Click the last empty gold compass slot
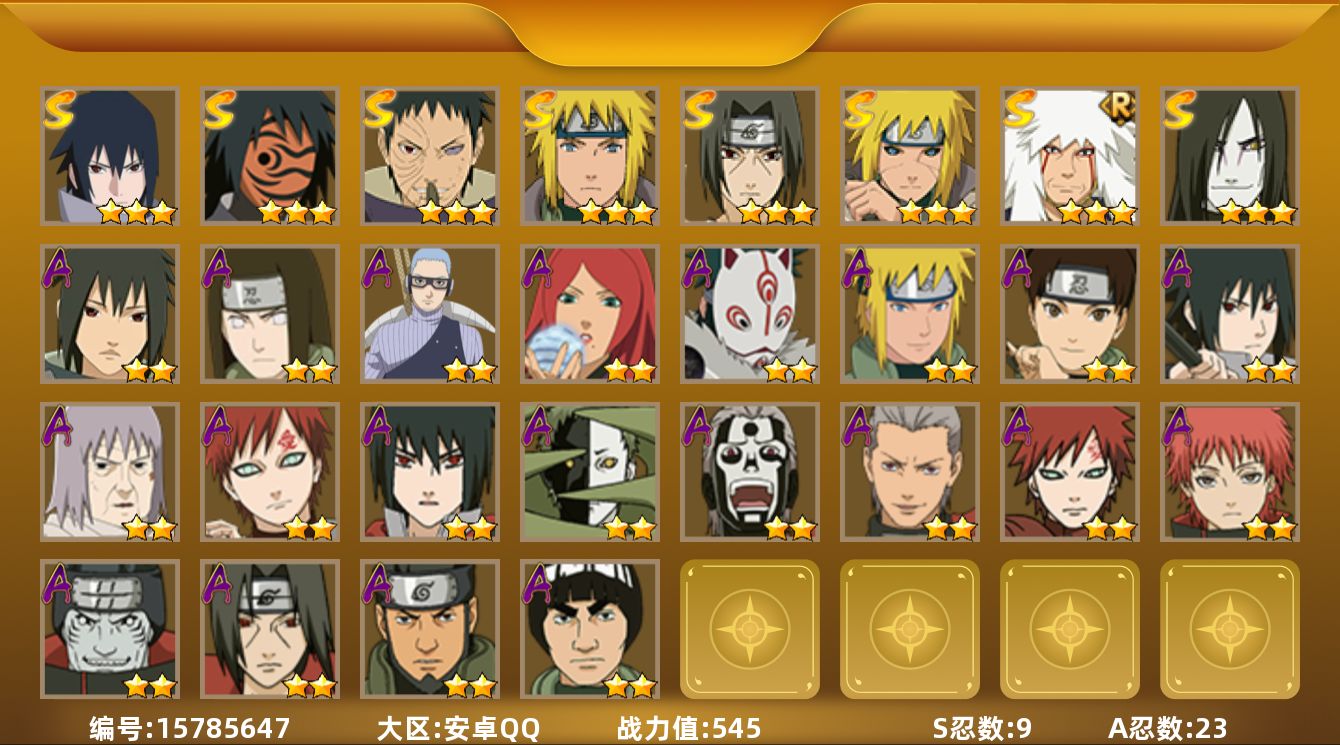This screenshot has height=745, width=1340. point(1230,629)
